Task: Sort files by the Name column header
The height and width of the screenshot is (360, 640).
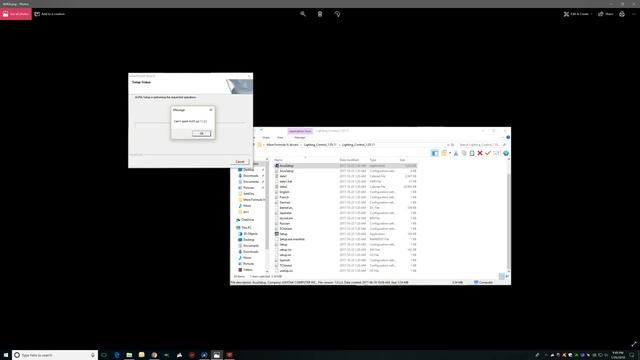Action: point(278,160)
